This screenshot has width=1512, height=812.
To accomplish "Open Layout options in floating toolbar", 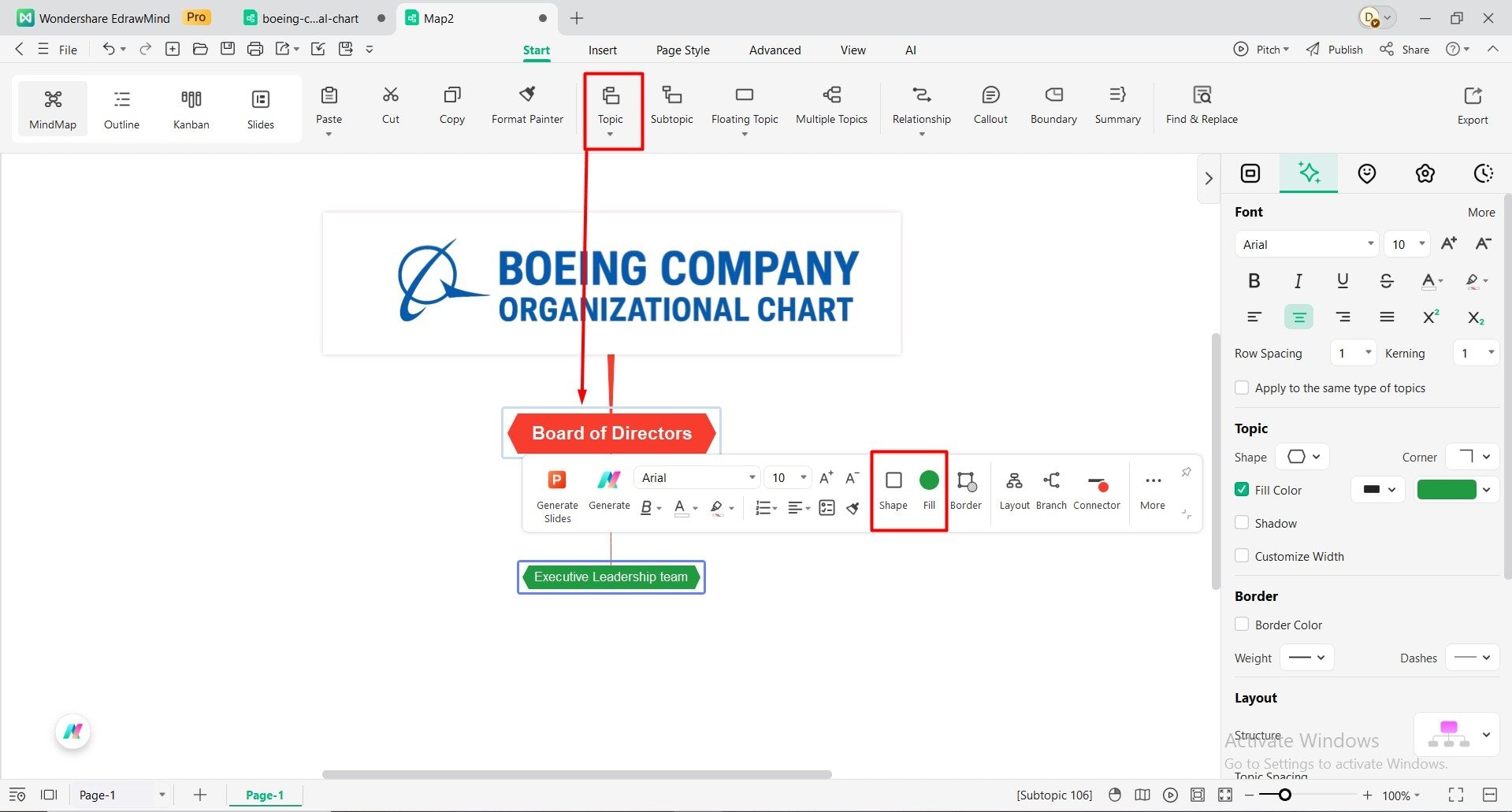I will pos(1014,491).
